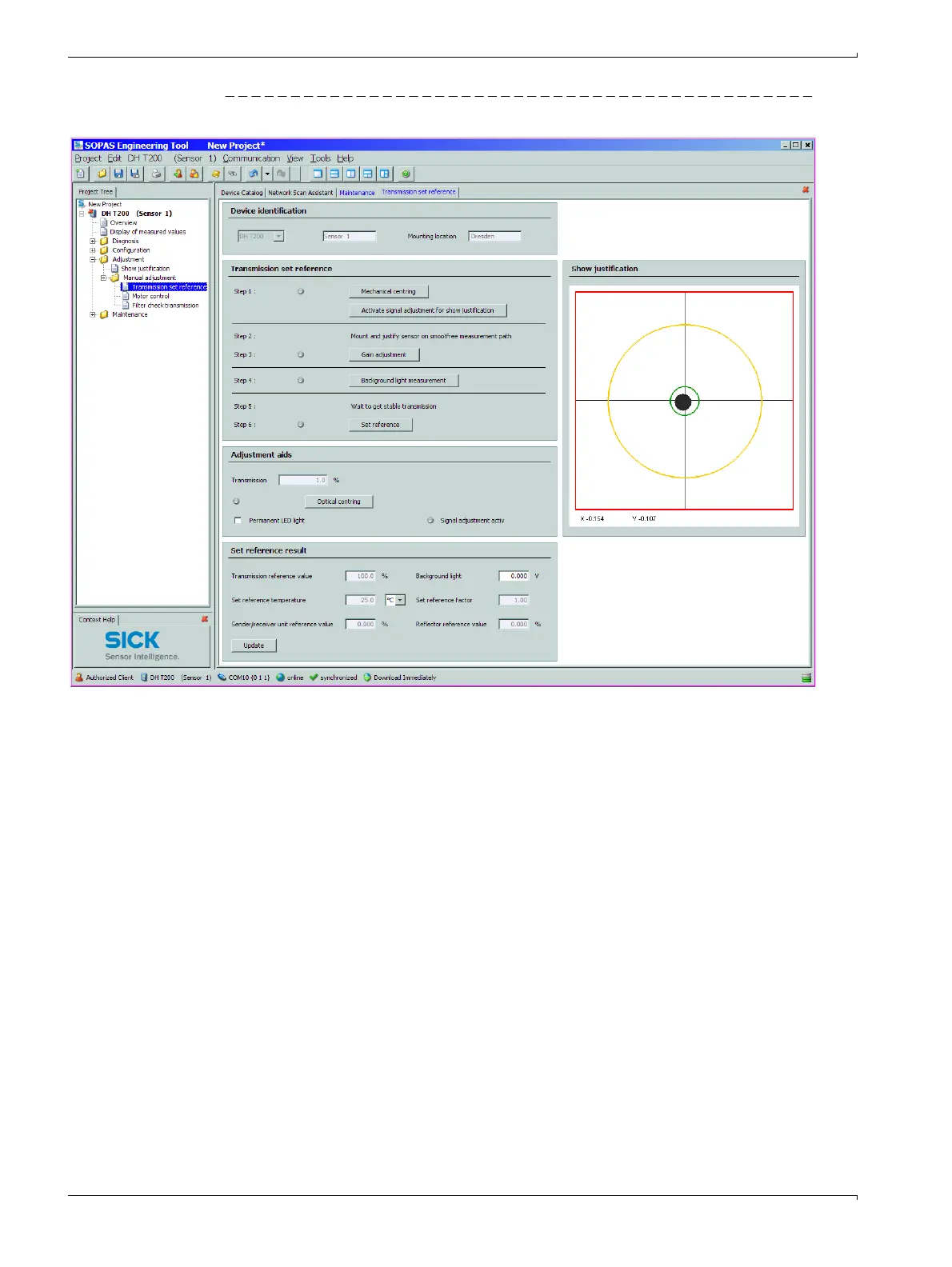Click Activate signal adjustment for show justification
Screen dimensions: 952x1267
[428, 310]
